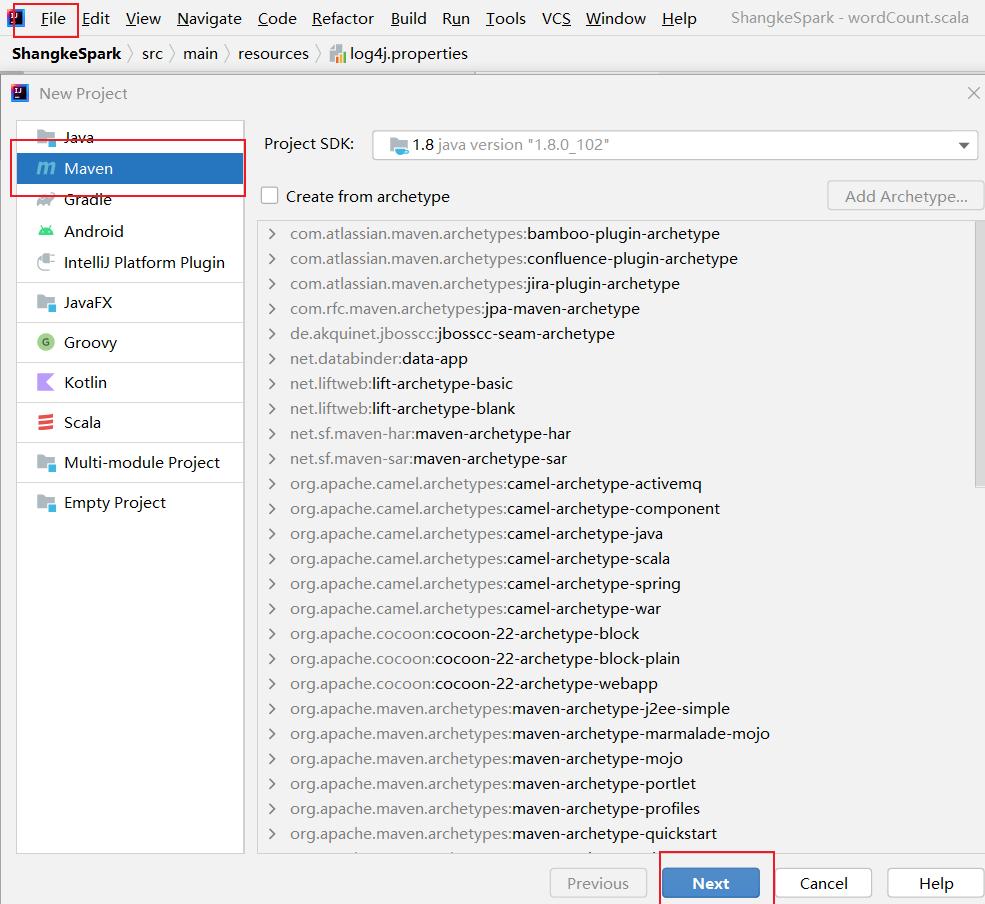The width and height of the screenshot is (985, 904).
Task: Enable Create from archetype checkbox
Action: click(x=269, y=196)
